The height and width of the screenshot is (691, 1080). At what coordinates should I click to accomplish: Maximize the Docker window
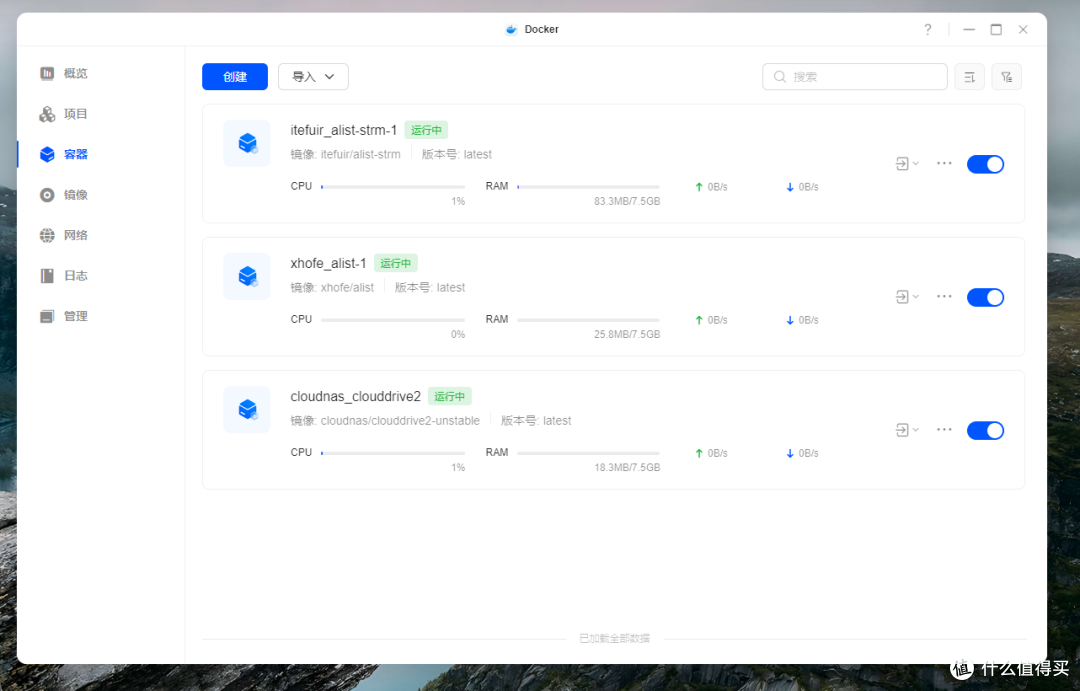pos(996,30)
